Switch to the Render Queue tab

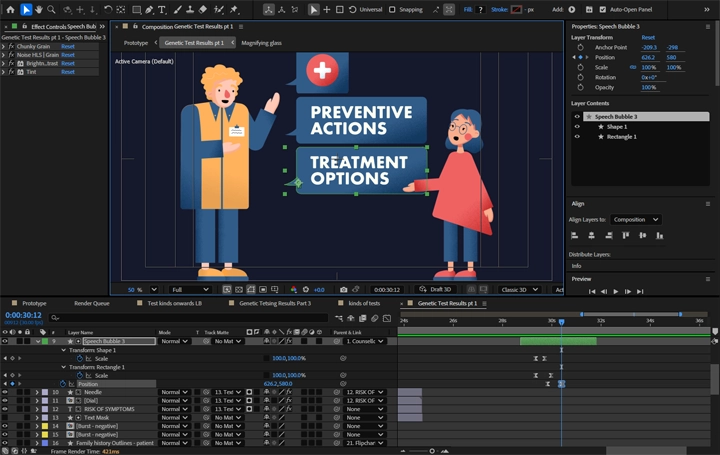[x=92, y=303]
